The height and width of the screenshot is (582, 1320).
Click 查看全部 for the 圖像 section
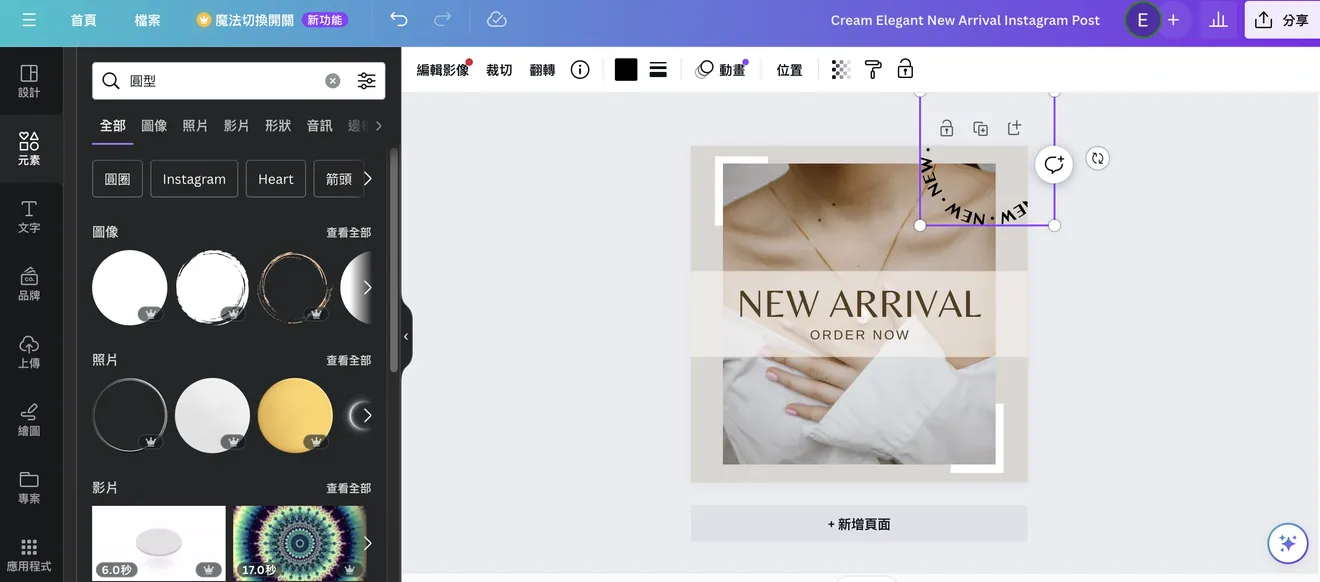click(348, 232)
